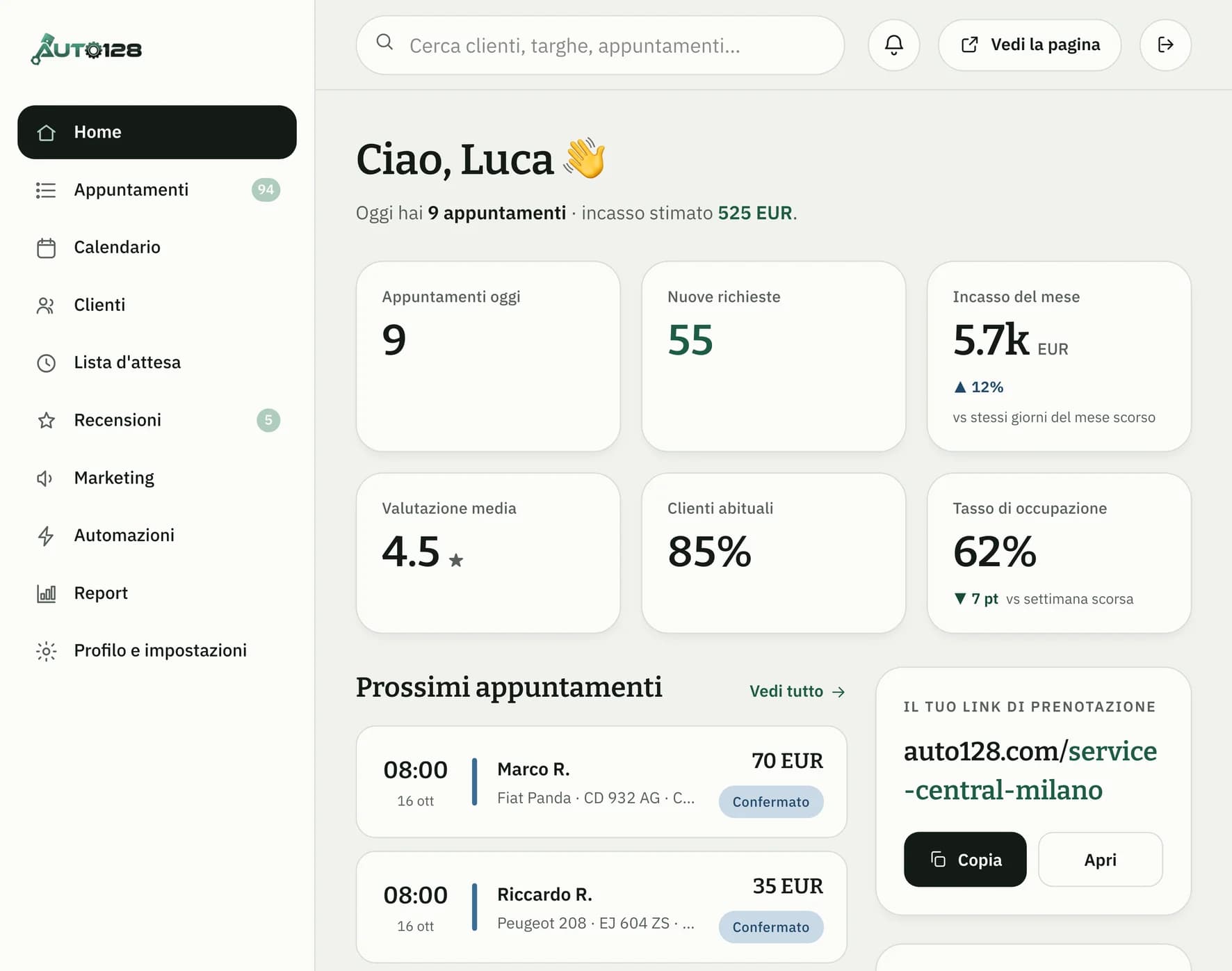Click the Recensioni star icon
The image size is (1232, 971).
(x=46, y=420)
